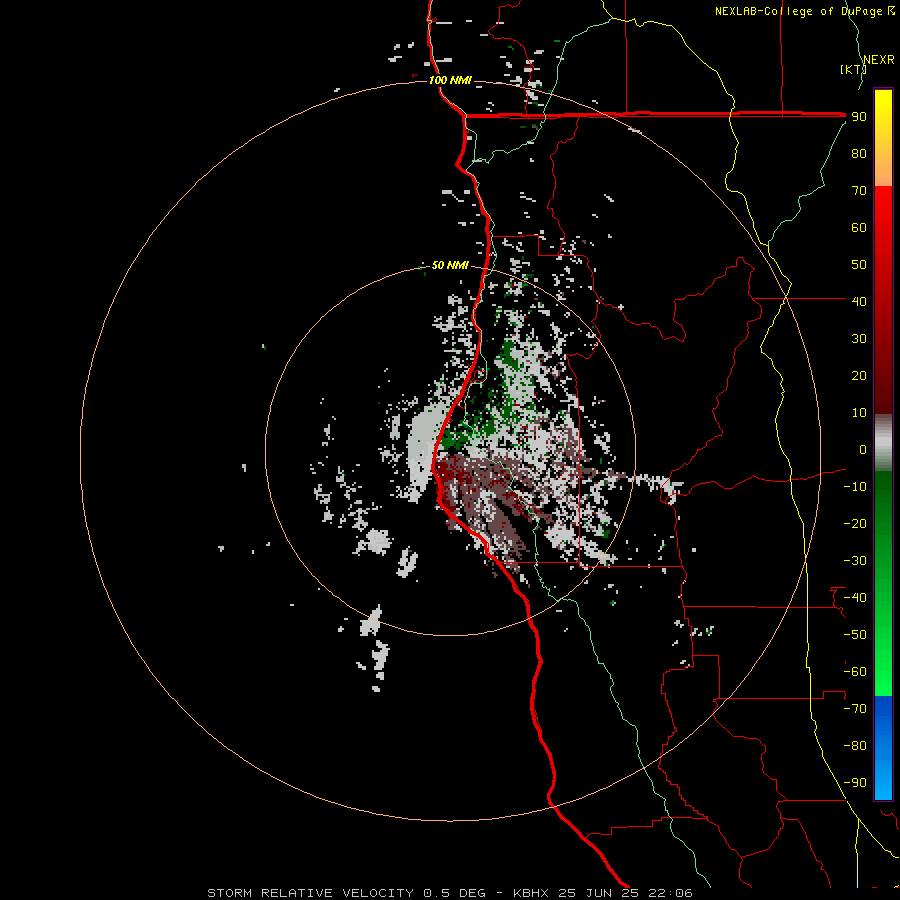Click the 50 value on velocity scale
The height and width of the screenshot is (900, 900).
coord(859,265)
